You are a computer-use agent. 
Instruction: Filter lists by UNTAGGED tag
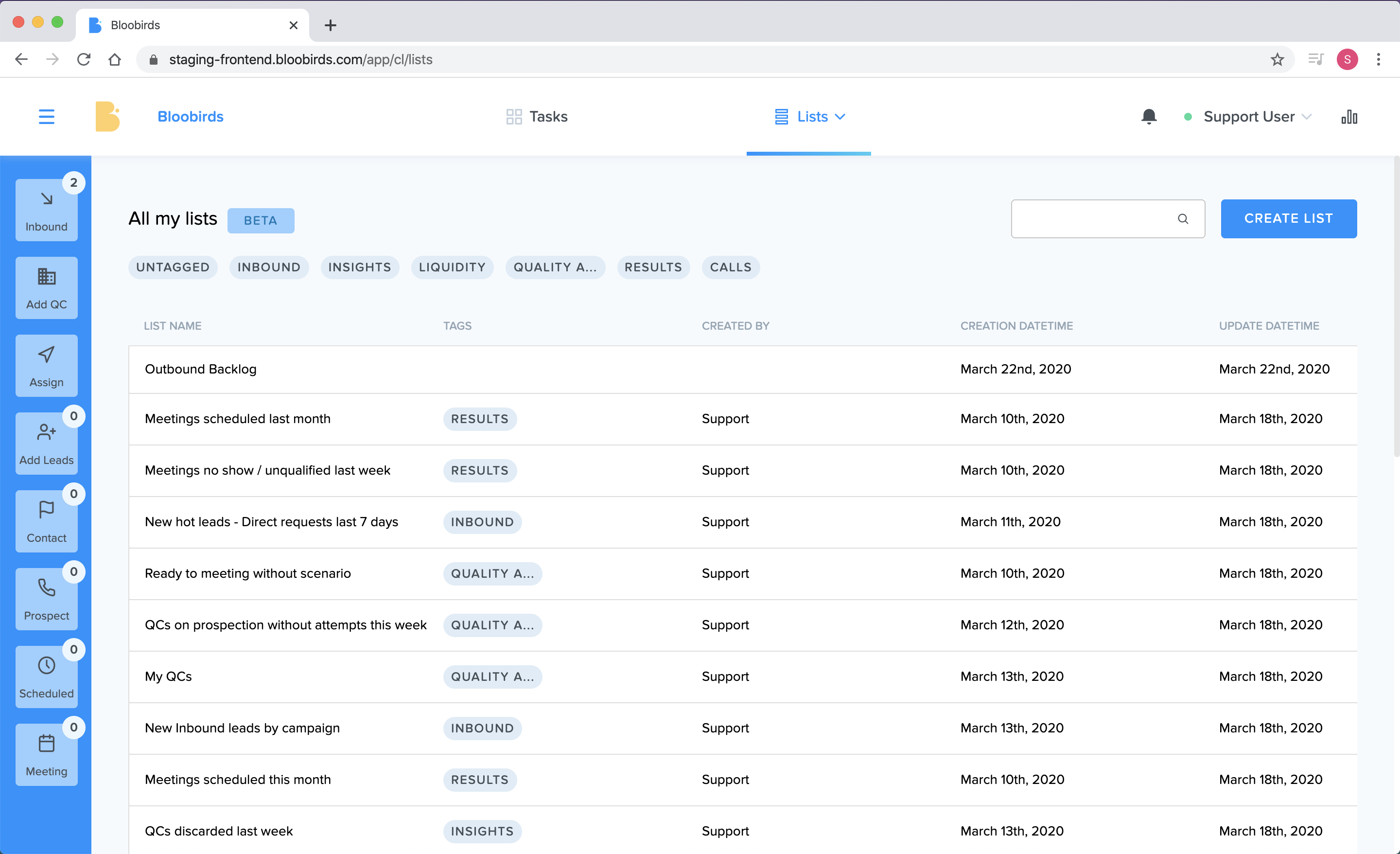[173, 267]
